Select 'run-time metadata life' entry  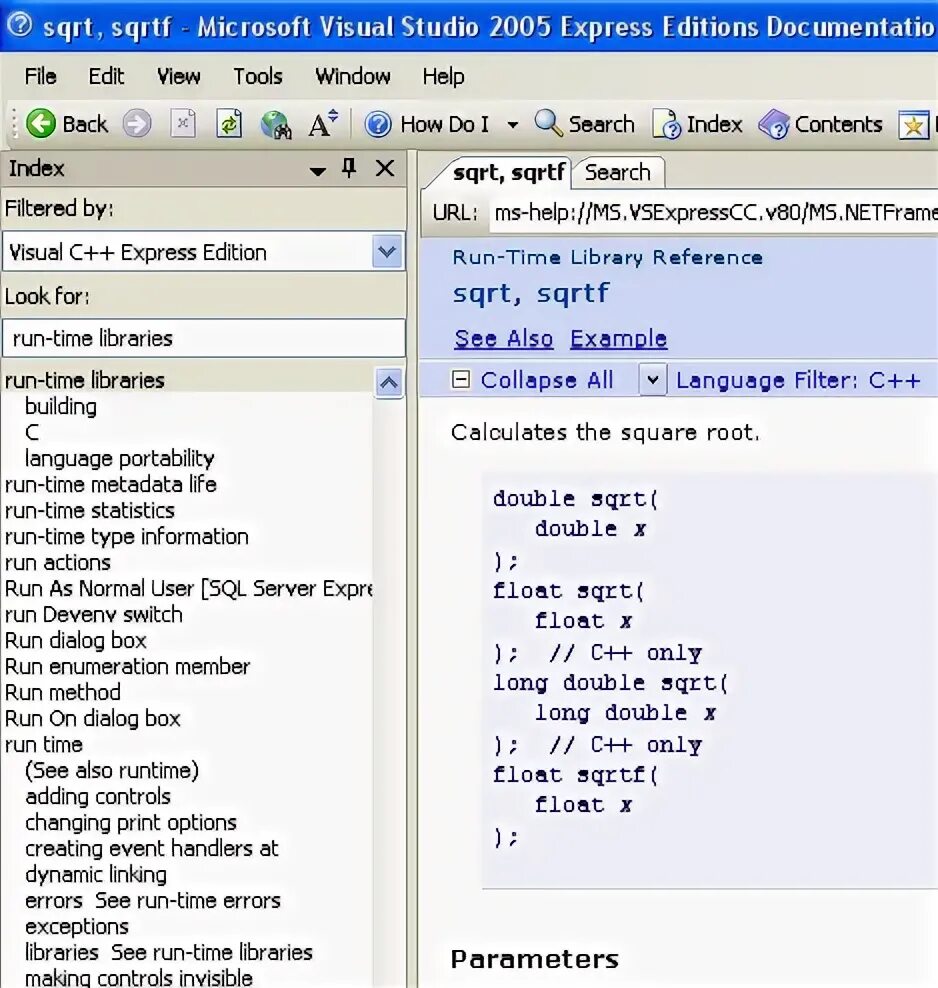click(111, 484)
